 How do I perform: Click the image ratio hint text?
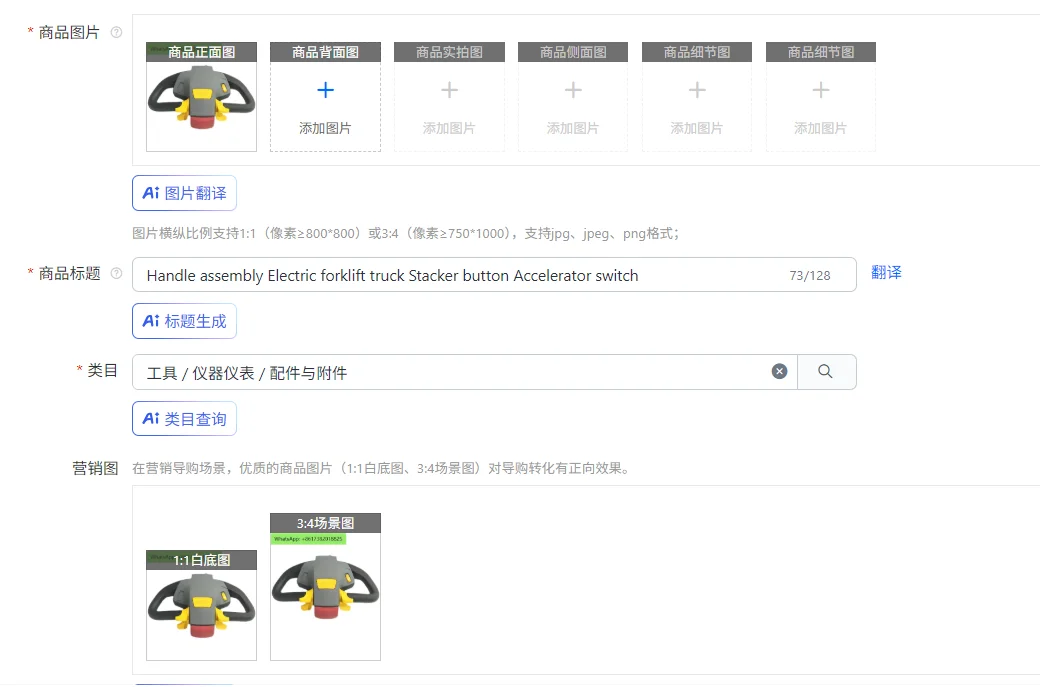coord(405,233)
